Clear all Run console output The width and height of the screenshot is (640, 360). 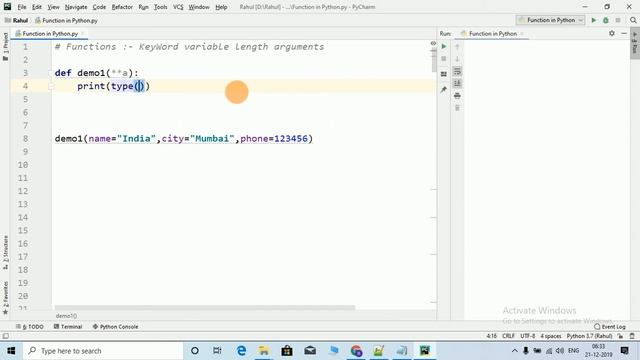coord(457,108)
